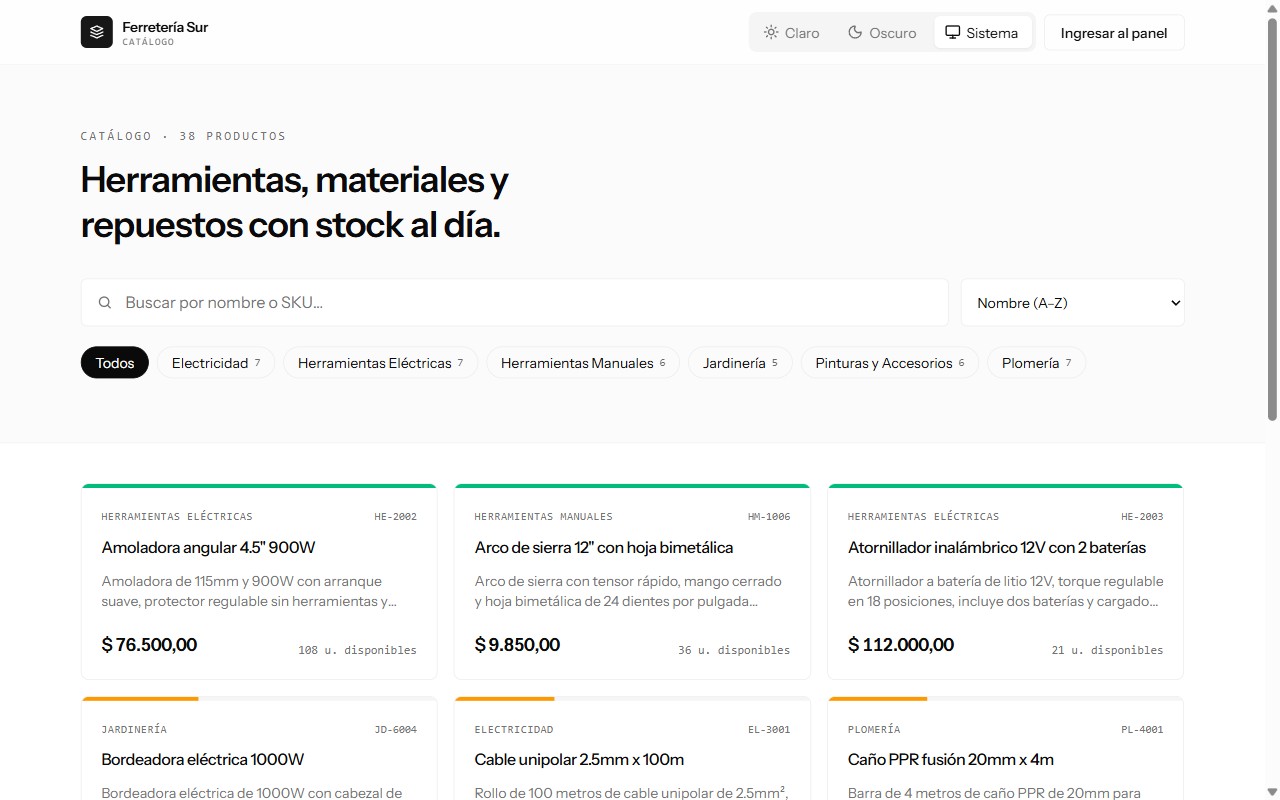The width and height of the screenshot is (1280, 800).
Task: Switch theme to Claro
Action: point(792,32)
